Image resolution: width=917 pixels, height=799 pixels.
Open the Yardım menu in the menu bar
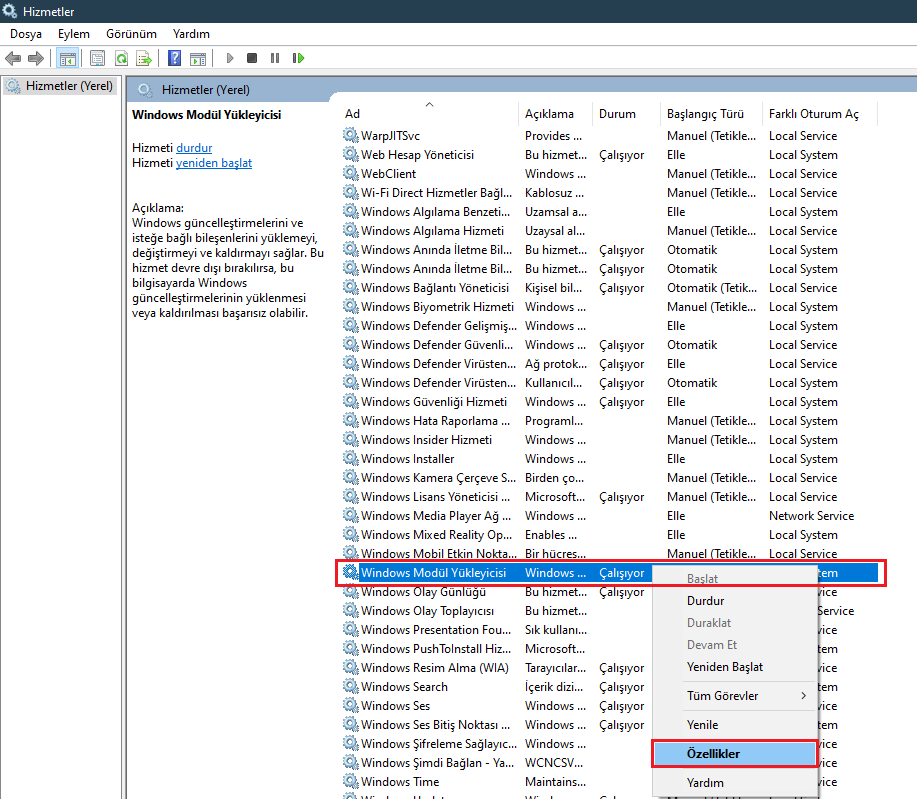tap(191, 34)
